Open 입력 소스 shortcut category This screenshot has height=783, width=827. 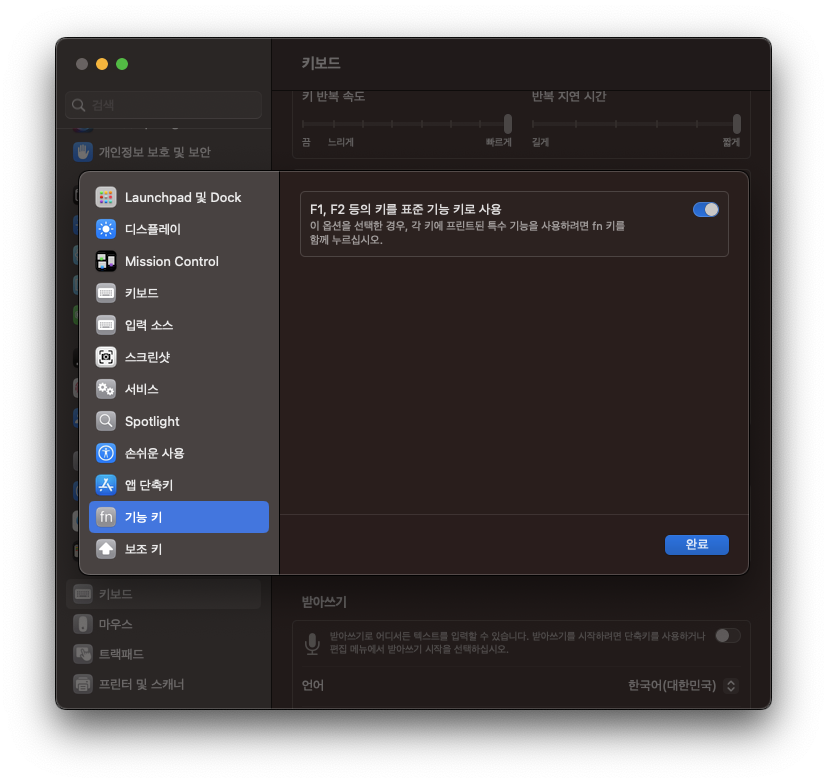click(x=179, y=325)
